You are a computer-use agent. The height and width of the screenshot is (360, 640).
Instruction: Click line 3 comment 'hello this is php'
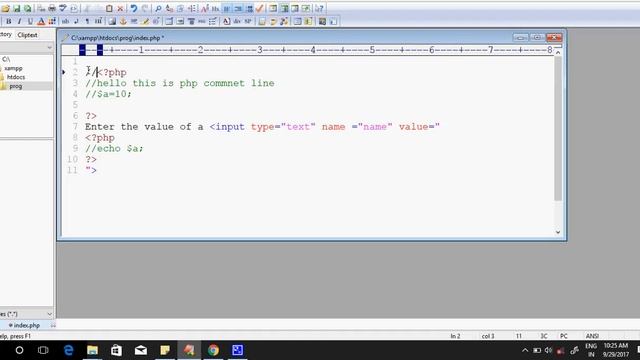tap(180, 83)
